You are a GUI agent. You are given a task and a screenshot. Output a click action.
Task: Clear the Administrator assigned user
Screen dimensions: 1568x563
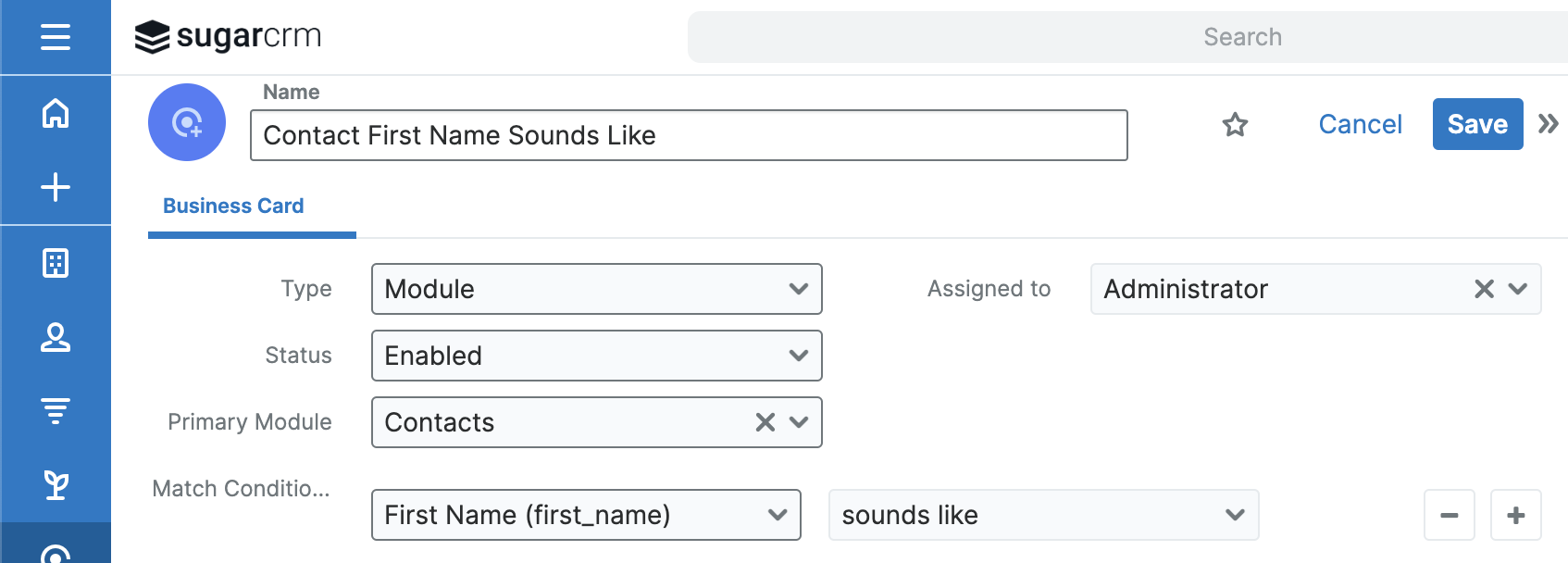point(1484,289)
